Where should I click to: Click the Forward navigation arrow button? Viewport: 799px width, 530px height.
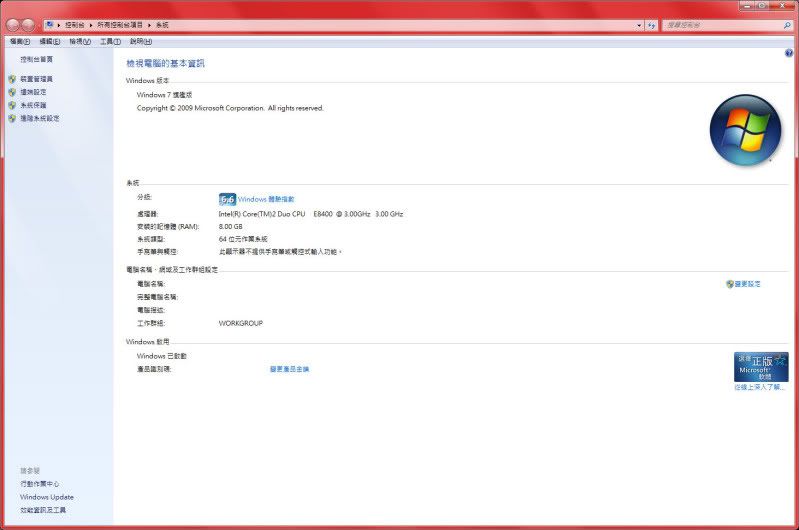[x=30, y=24]
